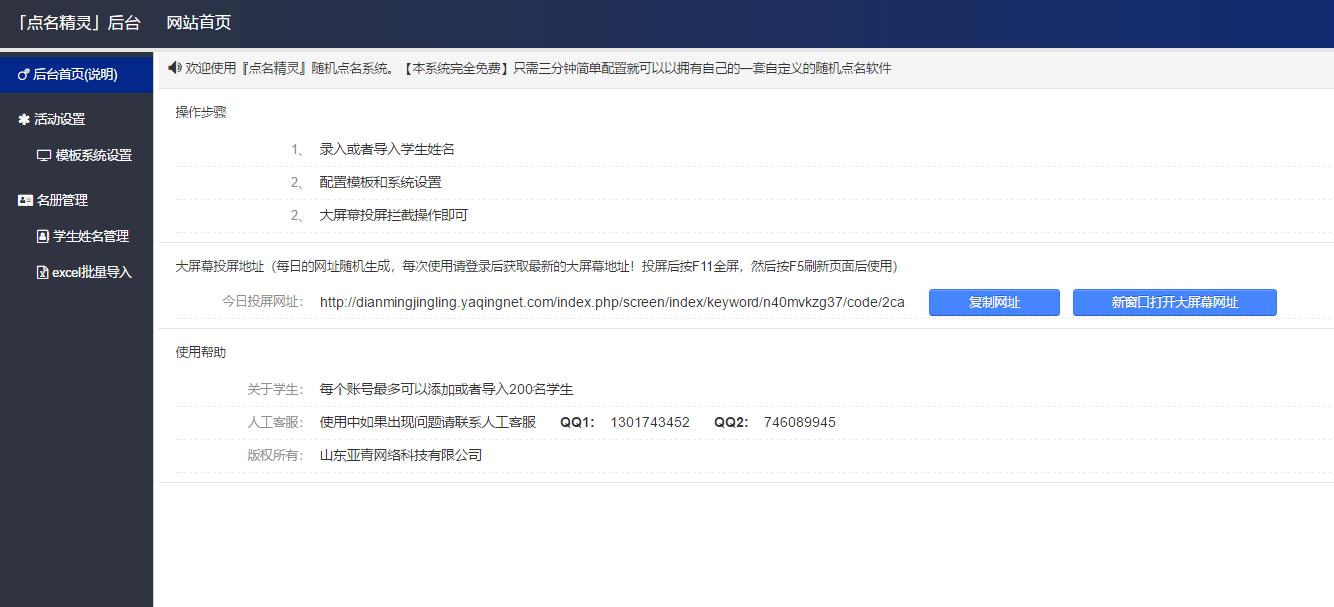This screenshot has width=1334, height=607.
Task: Select the QQ1 number 1301743452
Action: coord(649,422)
